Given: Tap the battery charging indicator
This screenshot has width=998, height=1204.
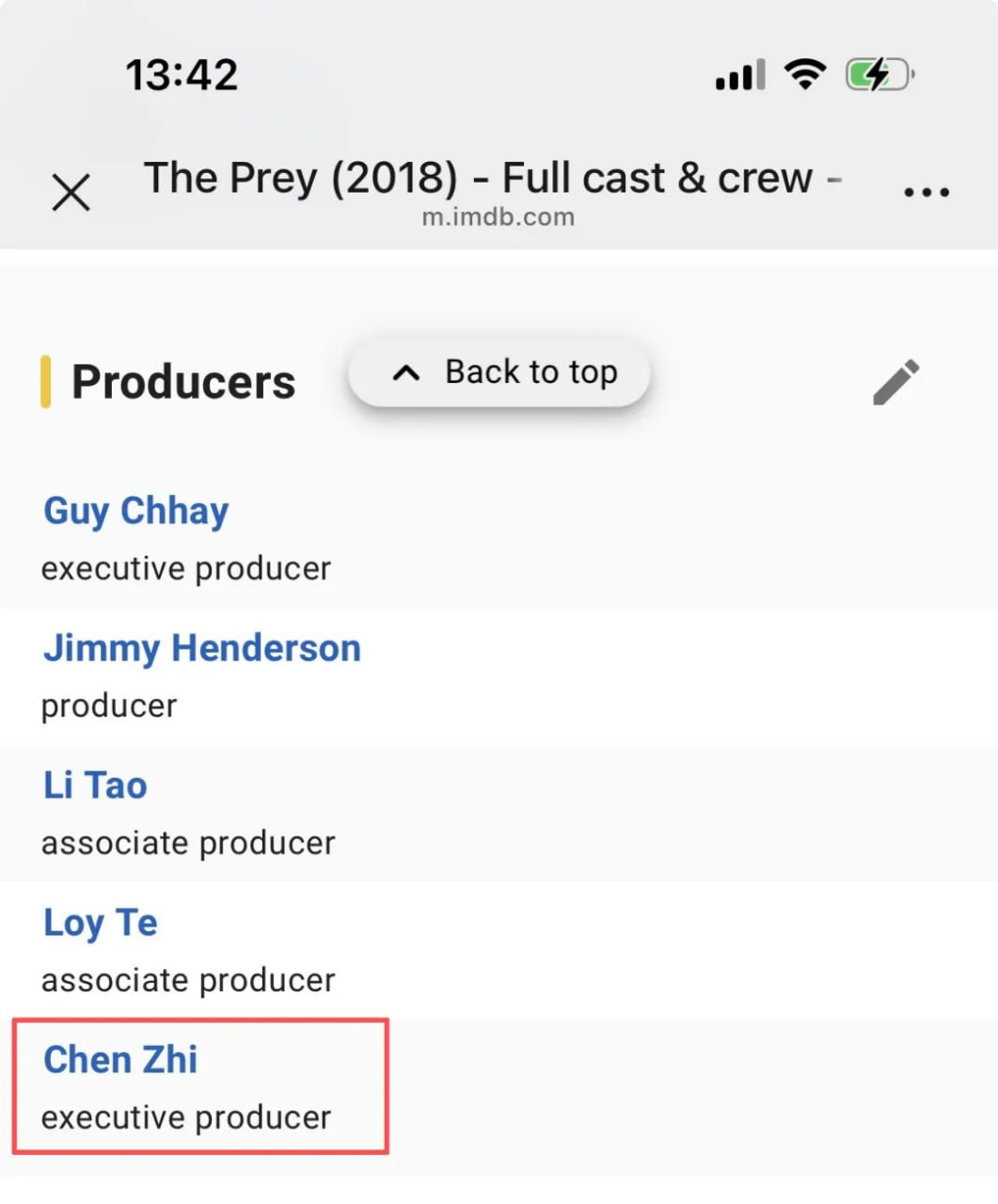Looking at the screenshot, I should [x=879, y=74].
